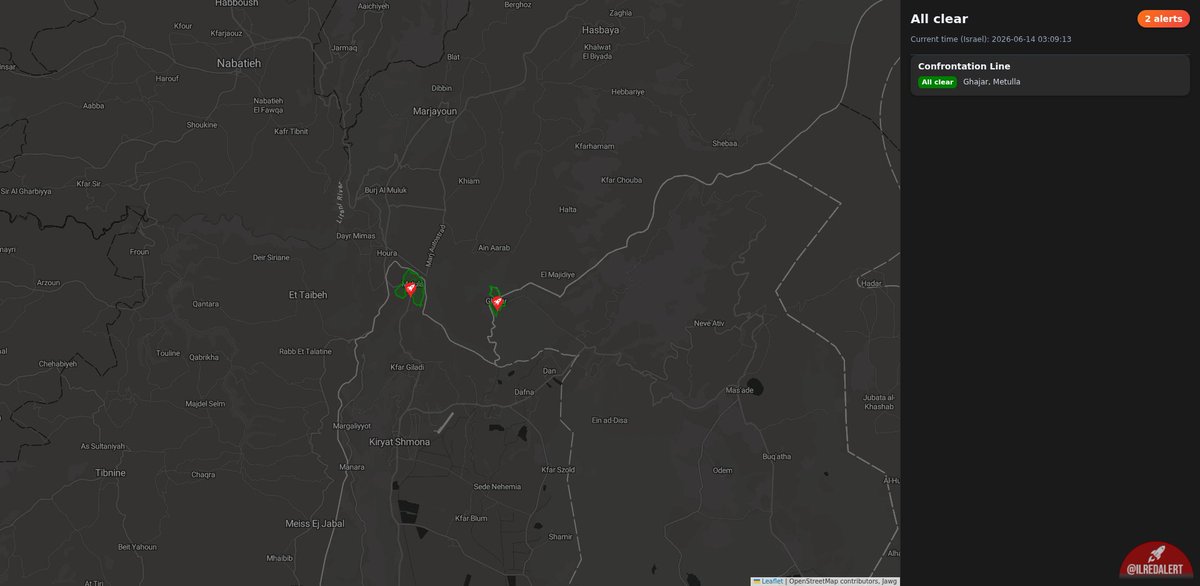Screen dimensions: 1200x586
Task: Click the Tibnine map label
Action: pyautogui.click(x=110, y=472)
